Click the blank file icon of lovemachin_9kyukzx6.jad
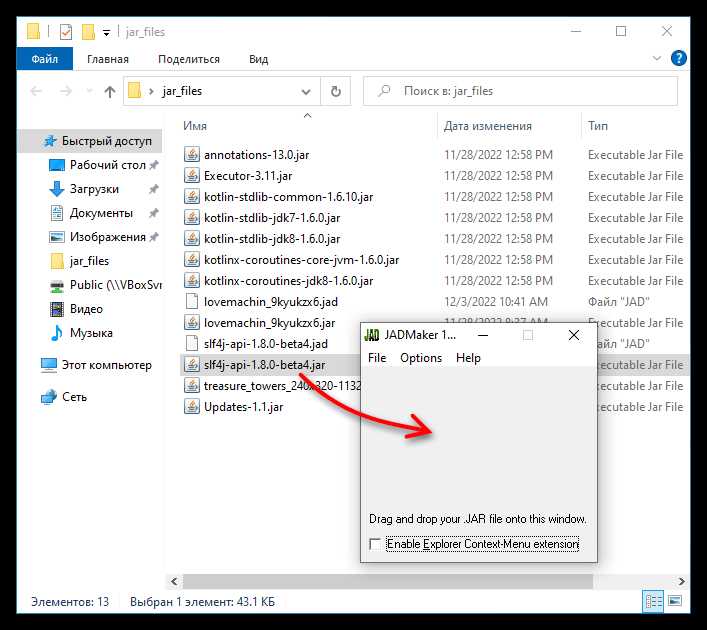707x630 pixels. click(192, 301)
